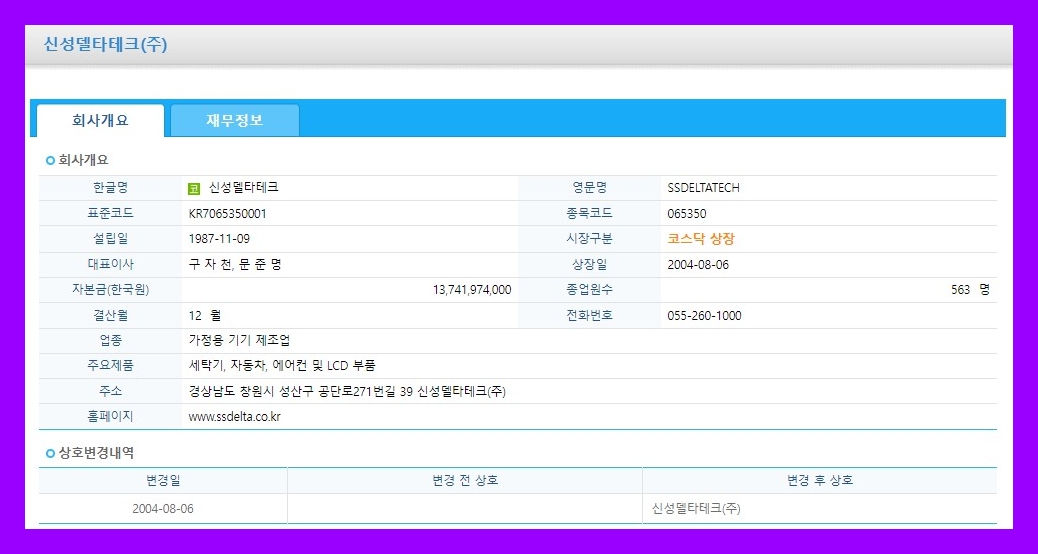Click the 변경일 column header

tap(163, 481)
